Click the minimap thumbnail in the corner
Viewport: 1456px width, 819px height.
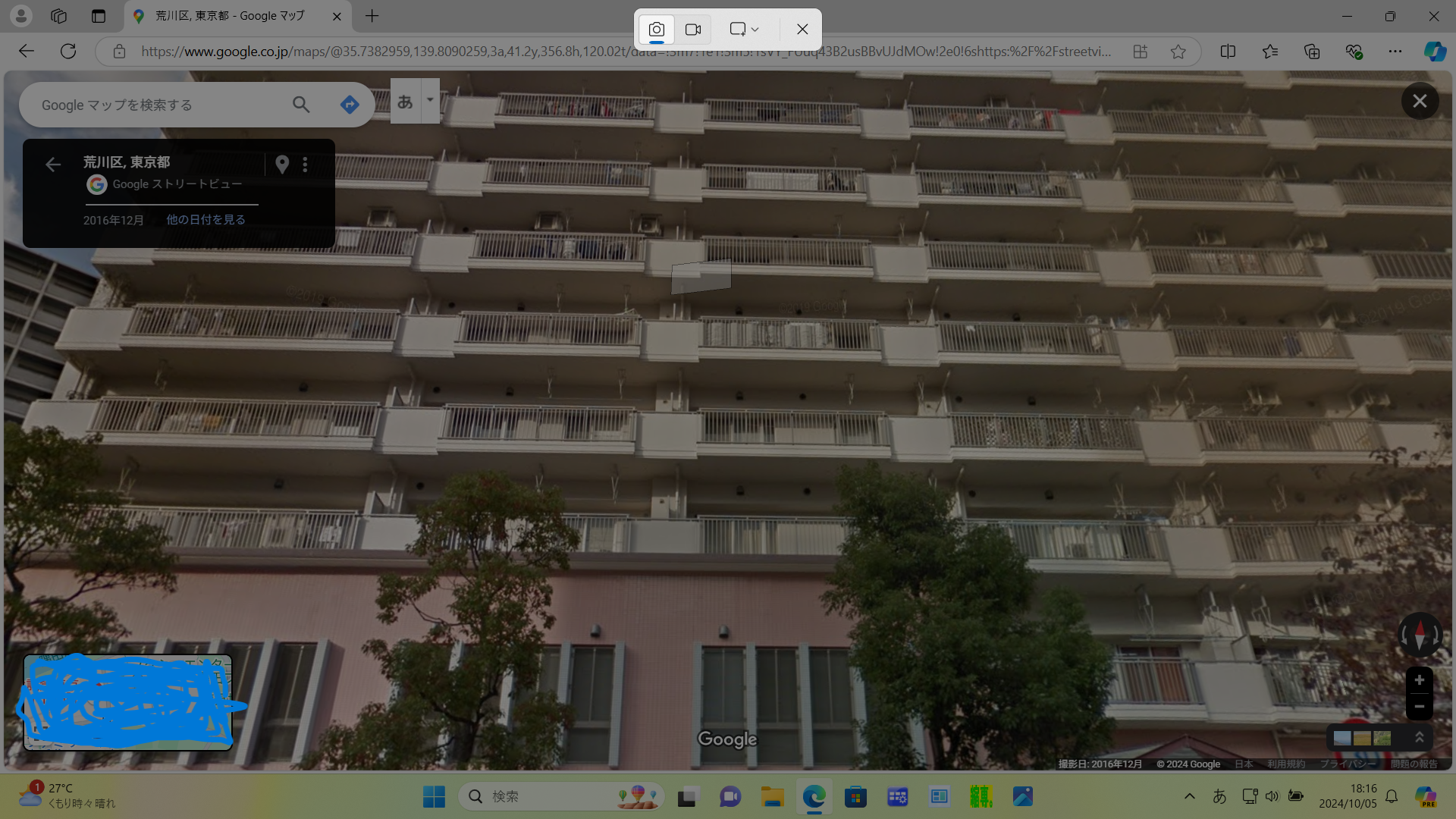[127, 702]
